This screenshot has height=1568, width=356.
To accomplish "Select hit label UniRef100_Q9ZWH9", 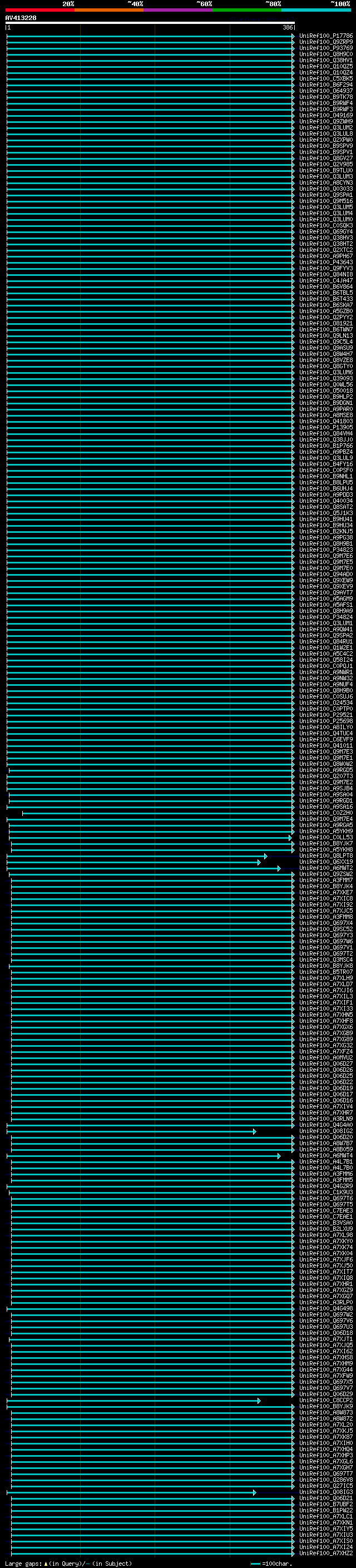I will pyautogui.click(x=325, y=121).
